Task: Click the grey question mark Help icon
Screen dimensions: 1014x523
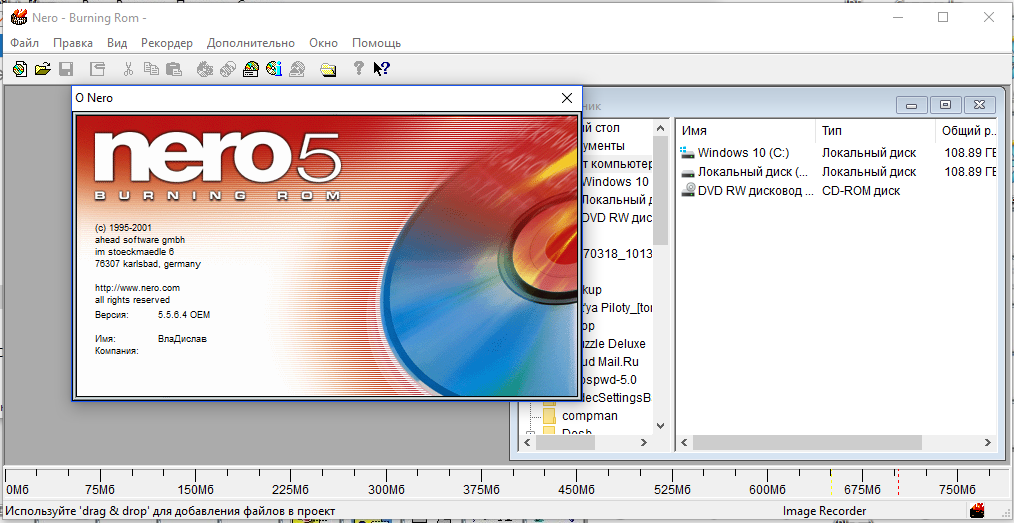Action: [x=359, y=68]
